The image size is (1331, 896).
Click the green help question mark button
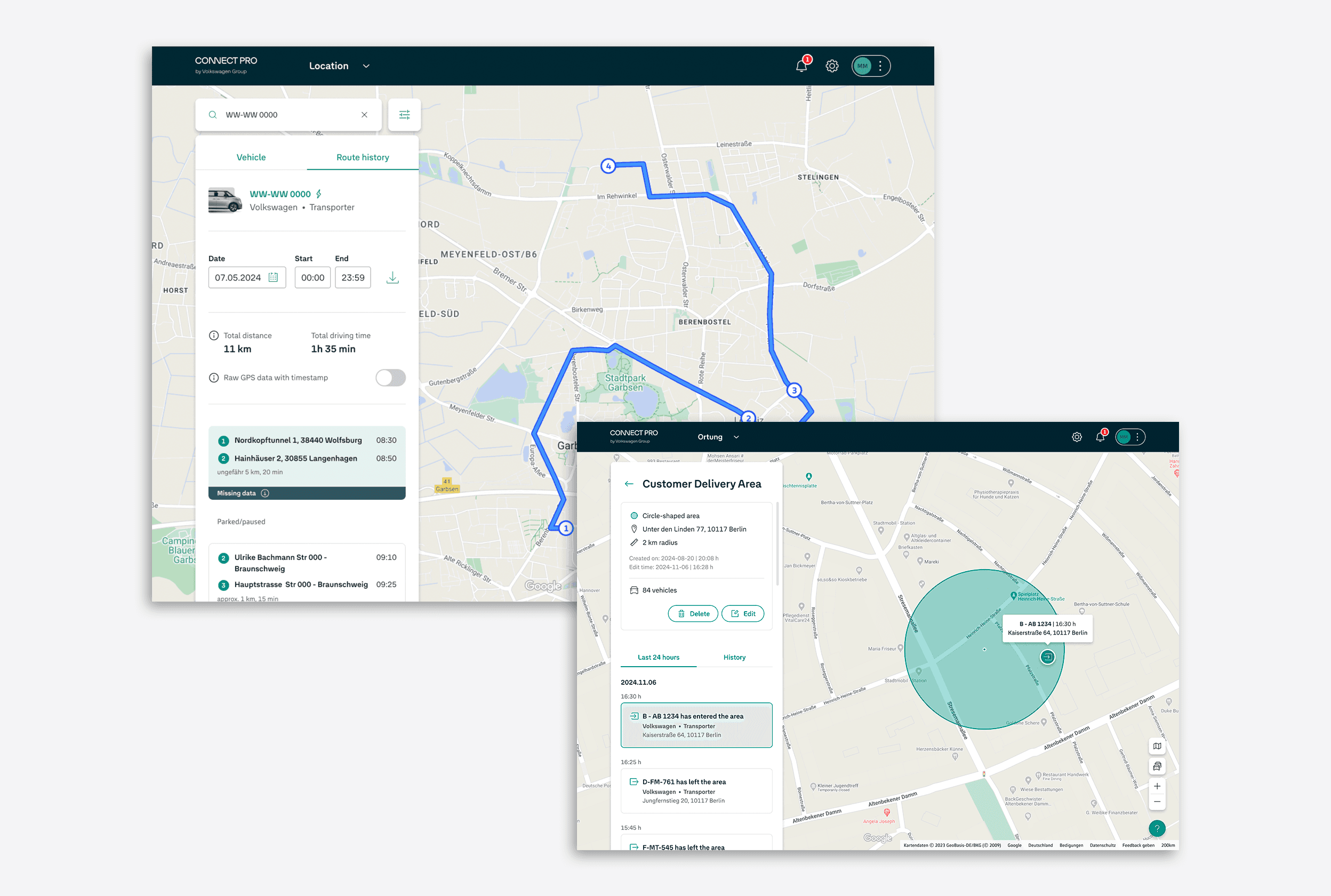tap(1157, 828)
